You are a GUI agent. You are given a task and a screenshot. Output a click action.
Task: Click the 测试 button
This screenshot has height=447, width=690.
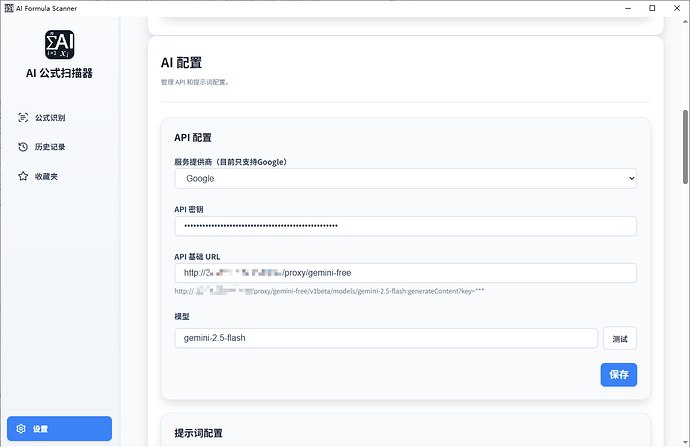[620, 338]
